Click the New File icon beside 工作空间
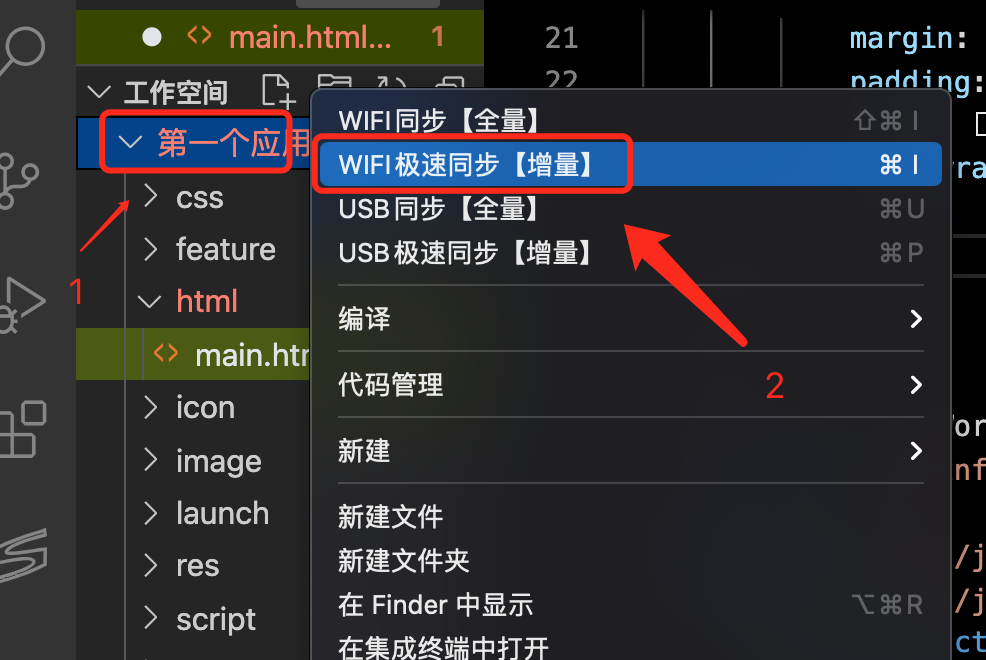The width and height of the screenshot is (986, 660). 278,91
